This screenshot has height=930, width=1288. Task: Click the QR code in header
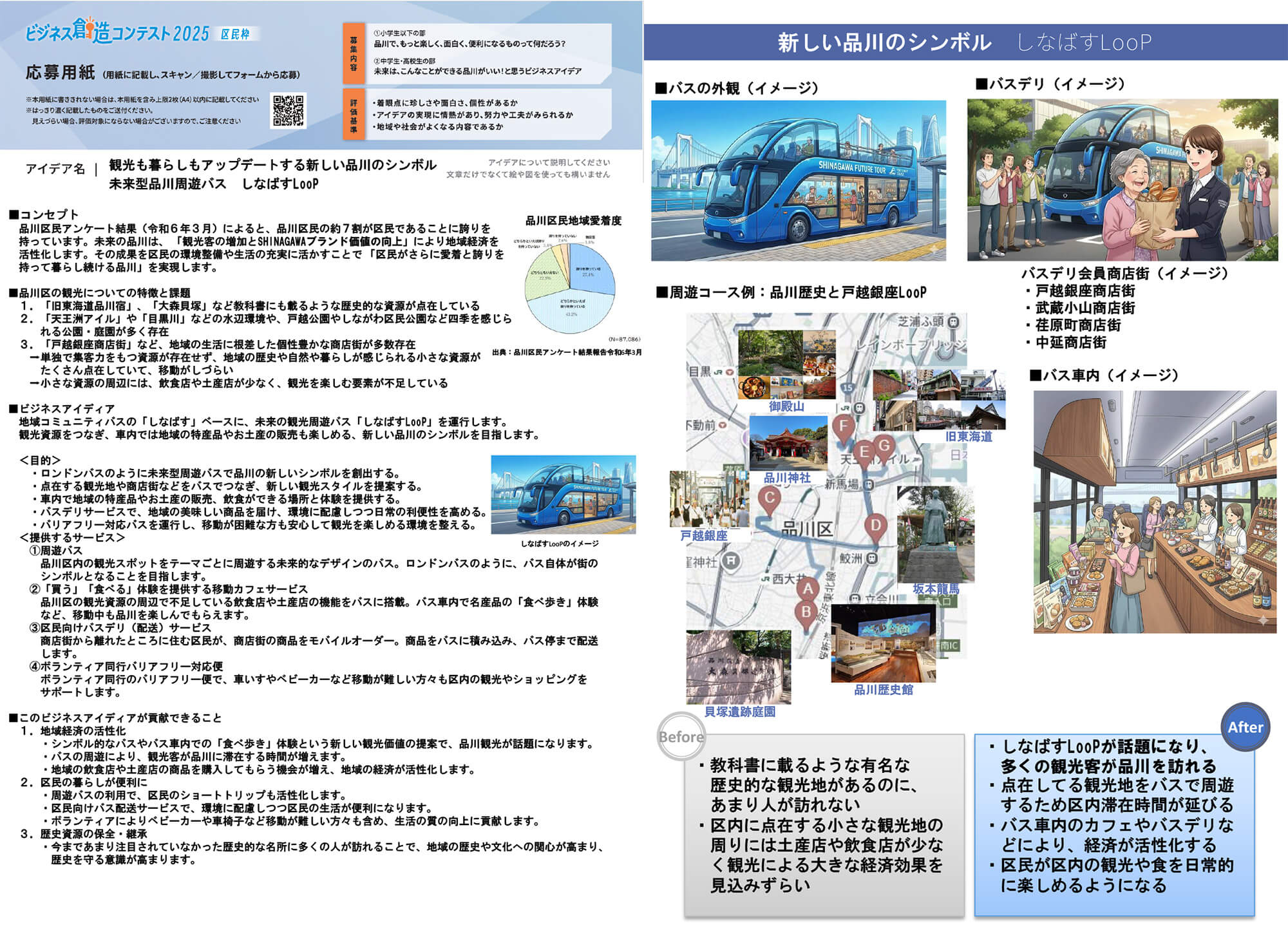coord(288,111)
